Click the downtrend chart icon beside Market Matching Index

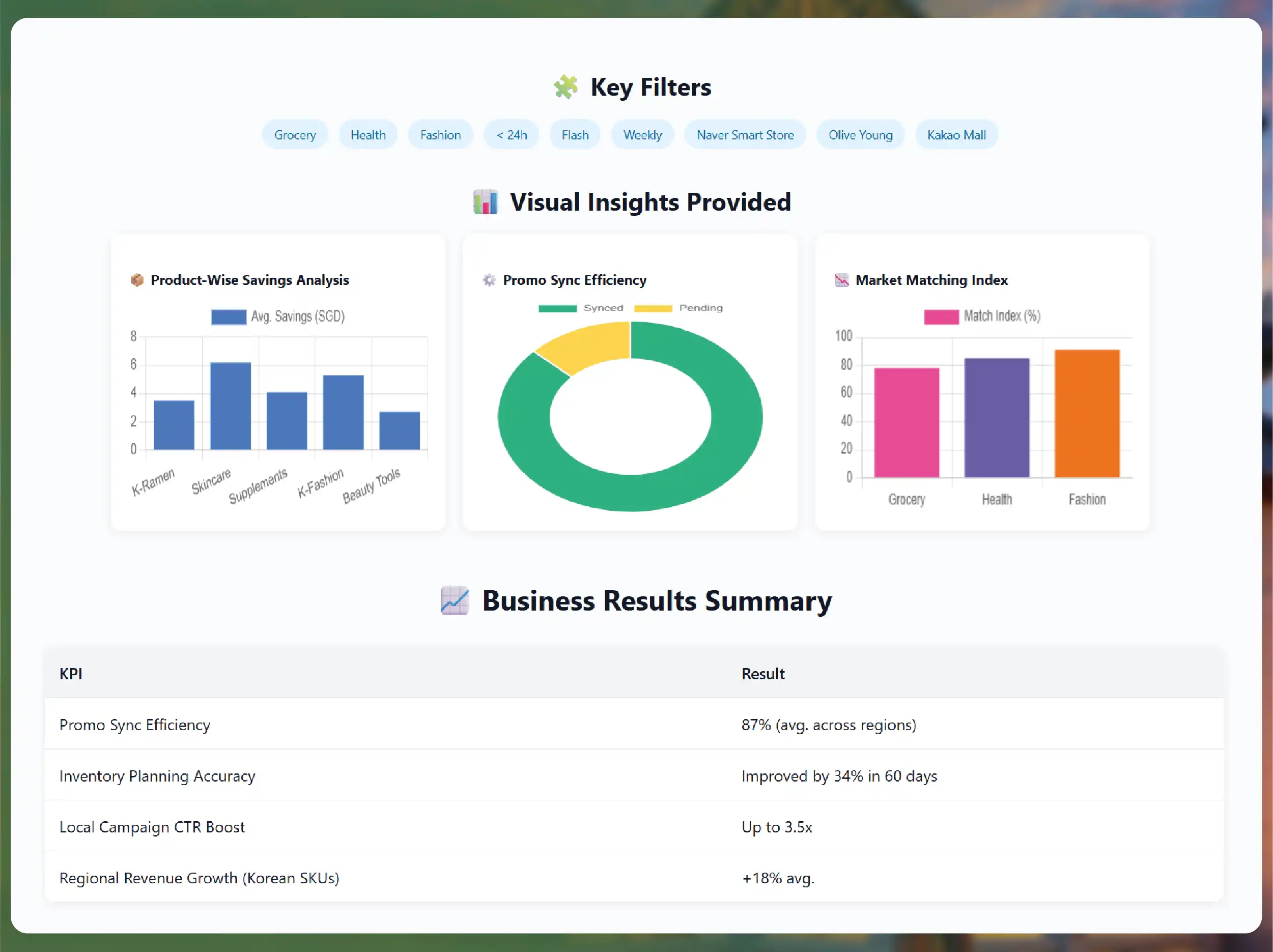tap(841, 280)
